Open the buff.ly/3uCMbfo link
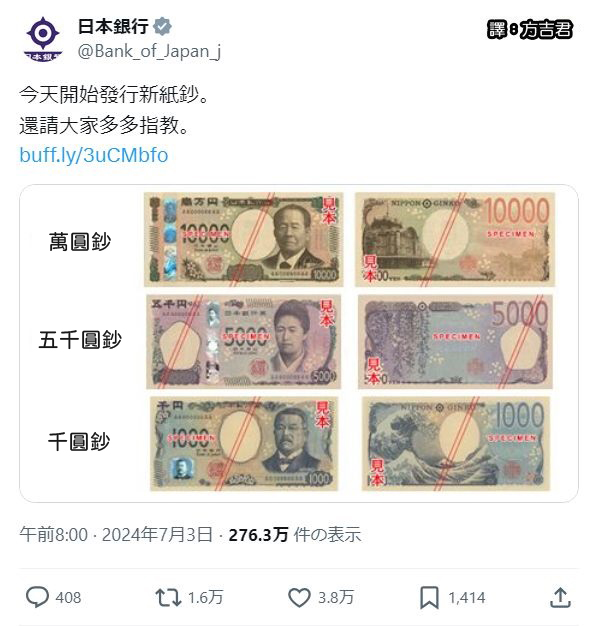Screen dimensions: 598x626 pyautogui.click(x=94, y=155)
